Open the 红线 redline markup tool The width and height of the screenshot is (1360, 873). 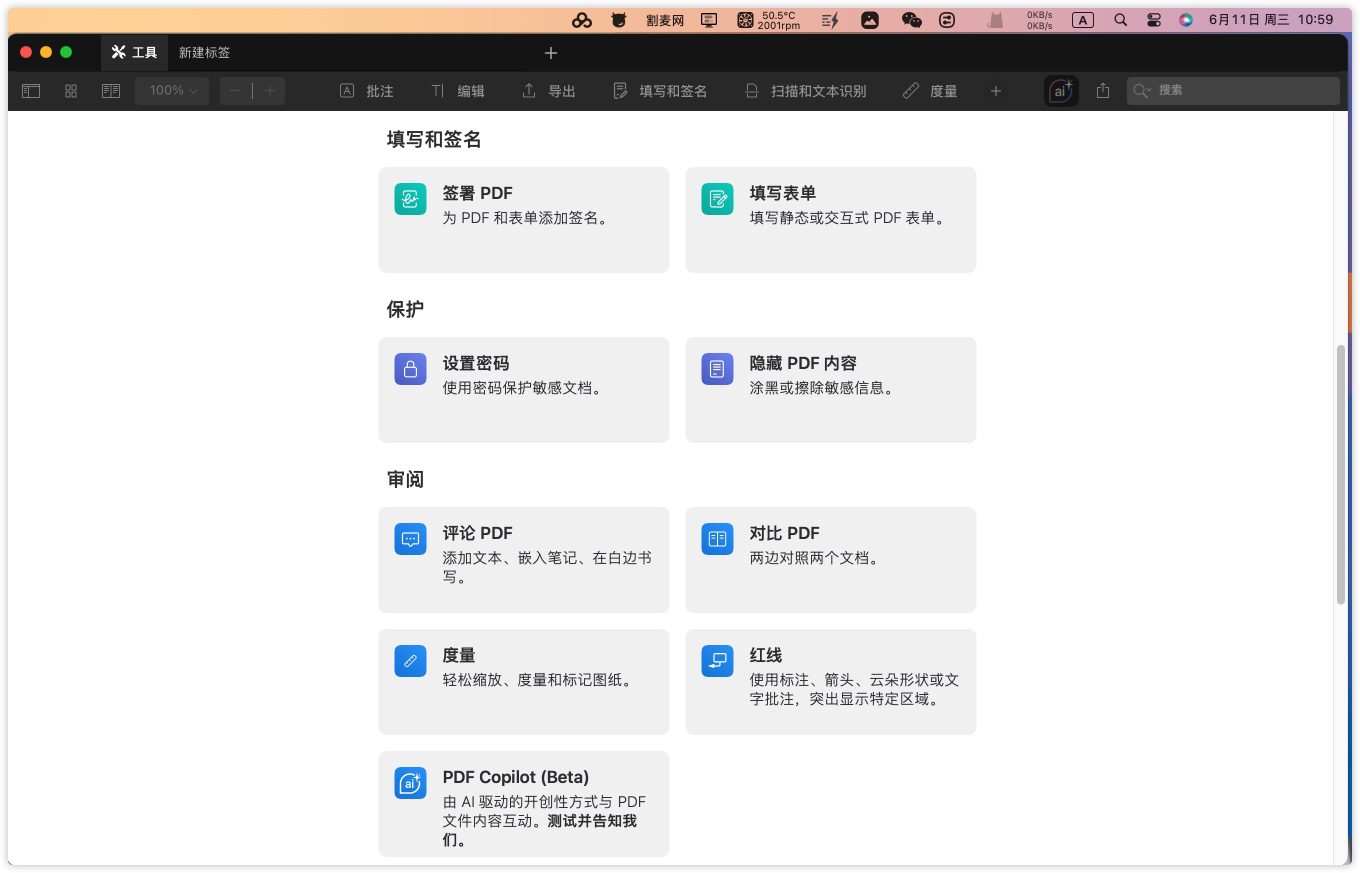coord(830,681)
